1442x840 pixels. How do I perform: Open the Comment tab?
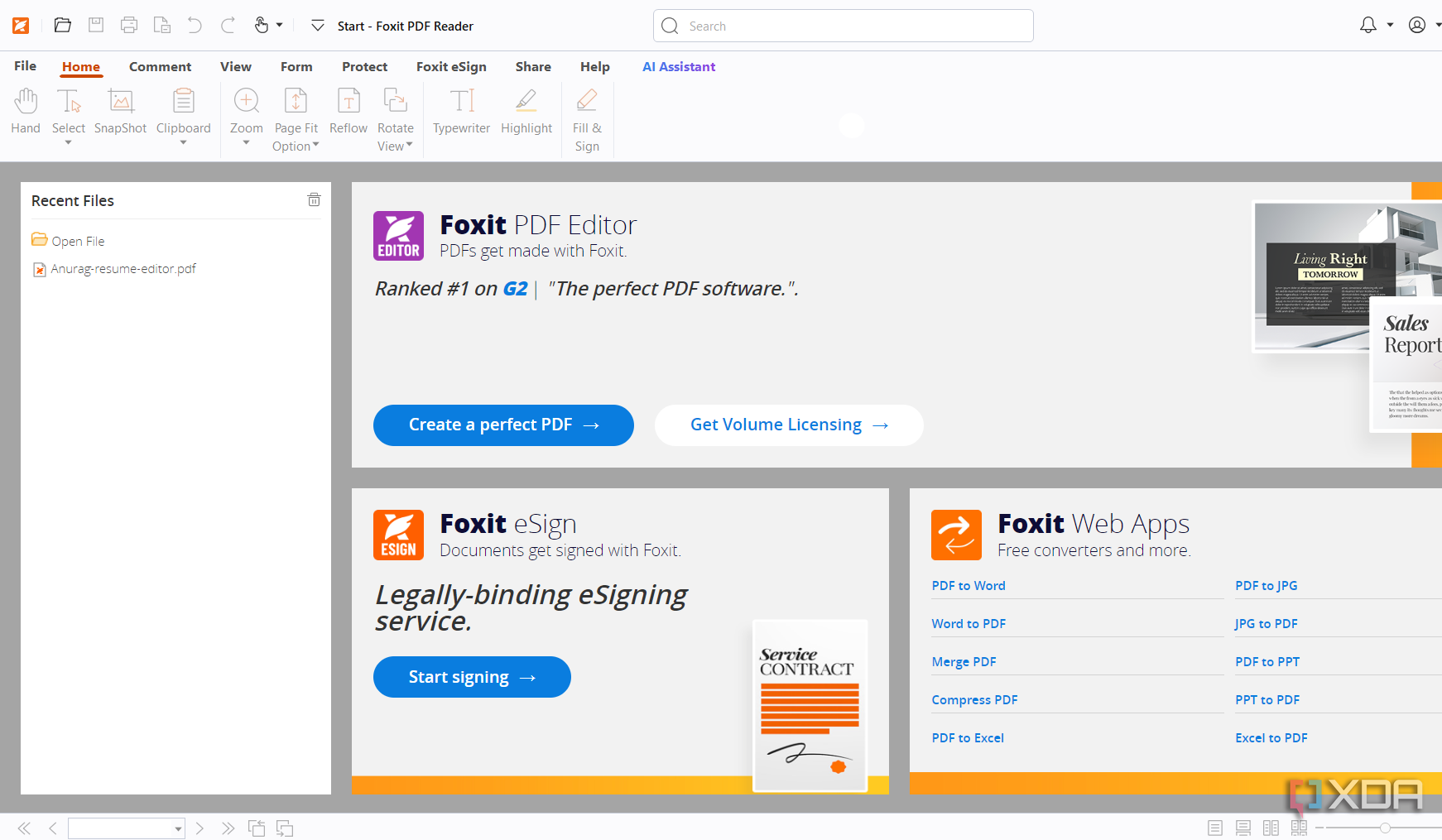click(x=160, y=67)
